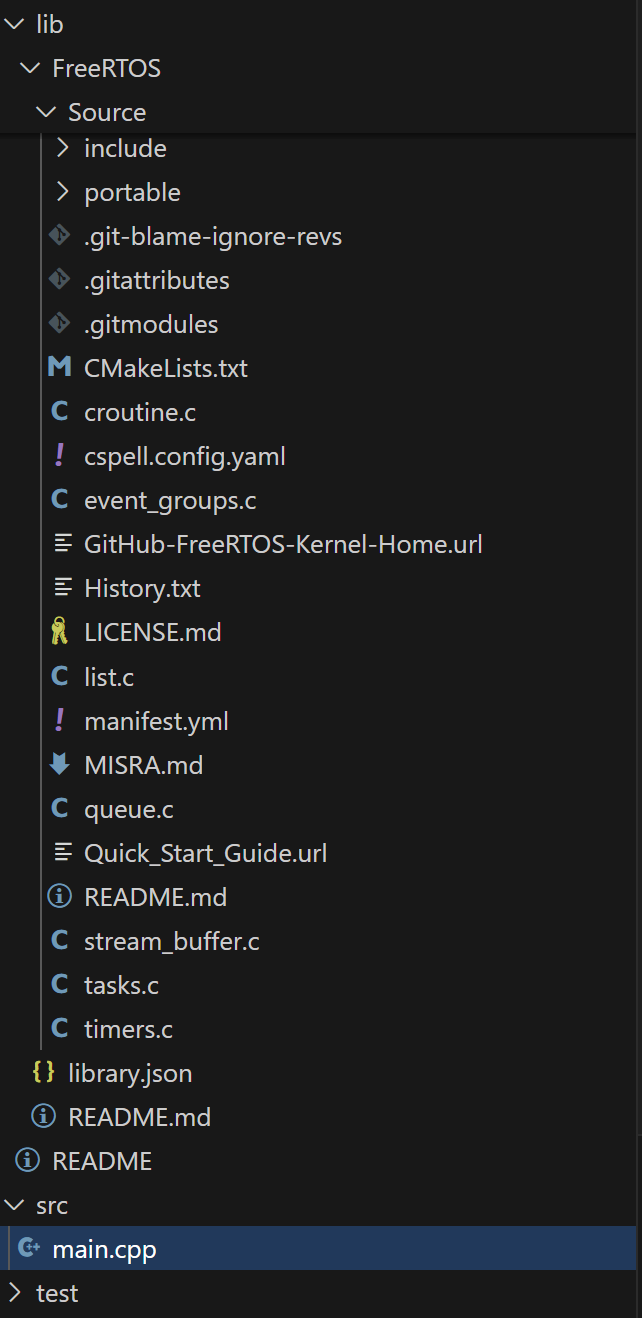Click the key icon beside LICENSE.md

click(x=60, y=632)
